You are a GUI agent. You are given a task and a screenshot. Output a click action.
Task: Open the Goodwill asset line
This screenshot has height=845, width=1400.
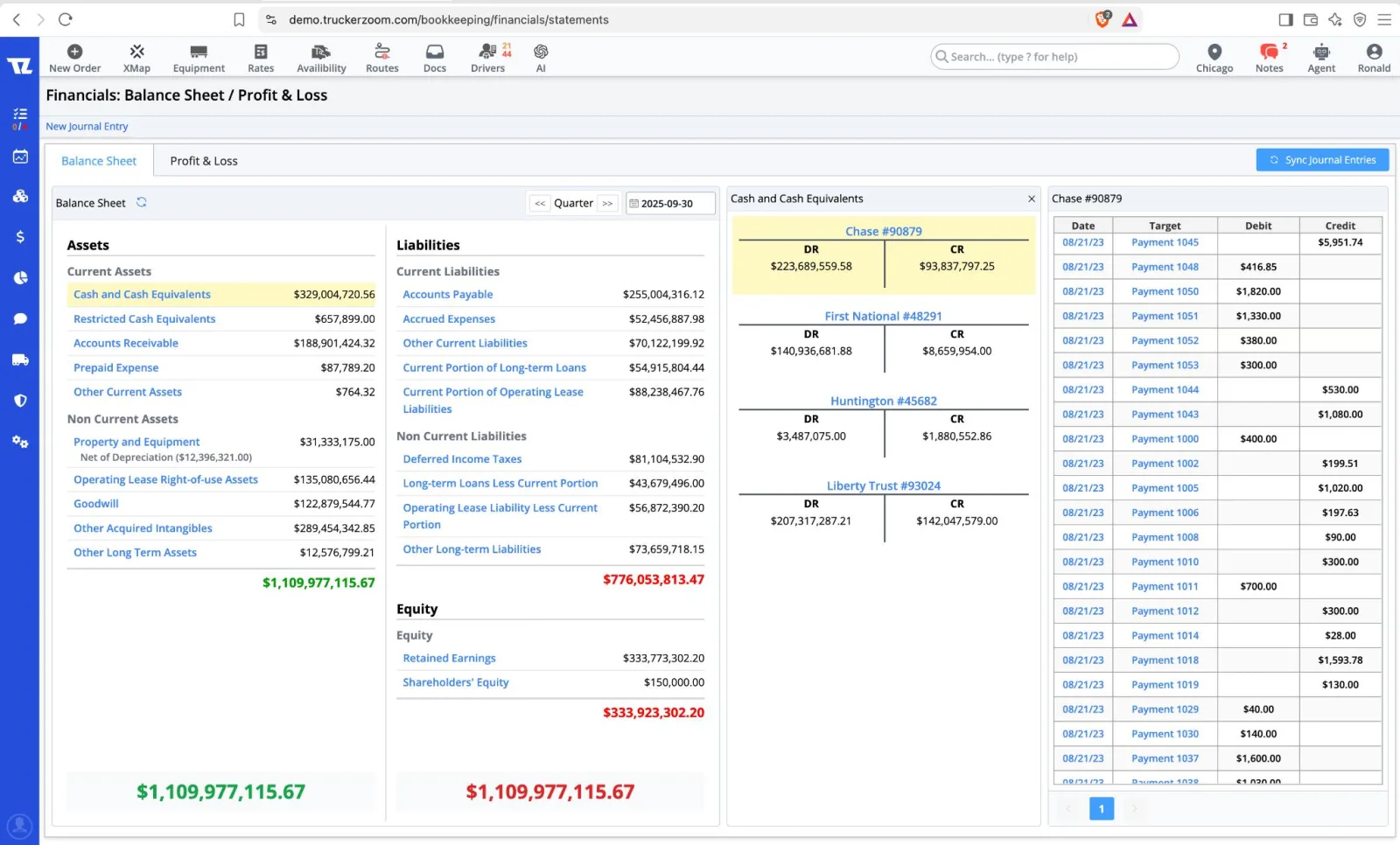pyautogui.click(x=96, y=504)
